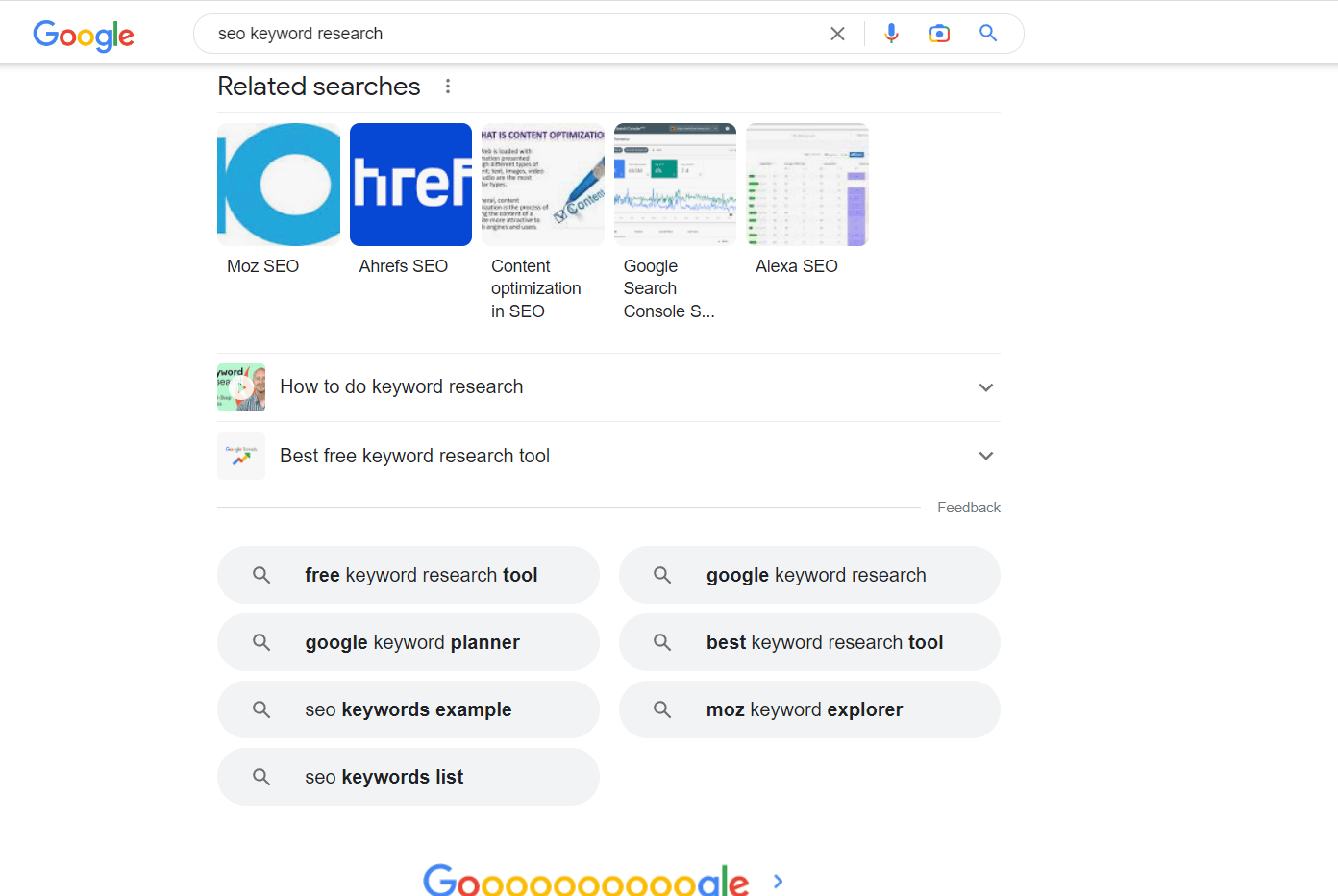Viewport: 1338px width, 896px height.
Task: Click Best free keyword research tool text
Action: [x=414, y=456]
